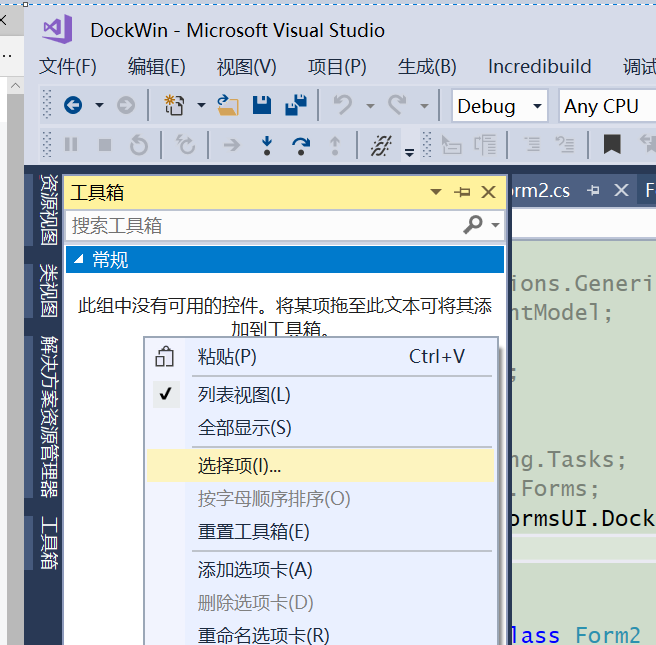This screenshot has height=645, width=656.
Task: Open the Undo history dropdown arrow
Action: click(x=370, y=106)
